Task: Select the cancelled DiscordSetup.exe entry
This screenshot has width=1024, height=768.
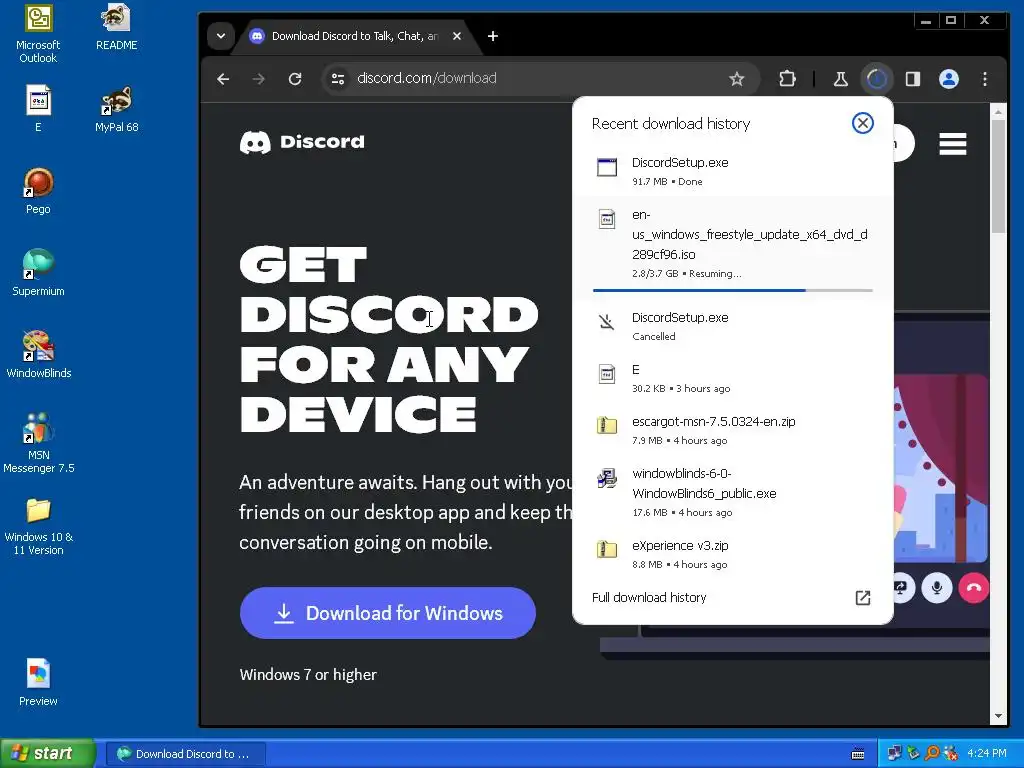Action: [x=732, y=326]
